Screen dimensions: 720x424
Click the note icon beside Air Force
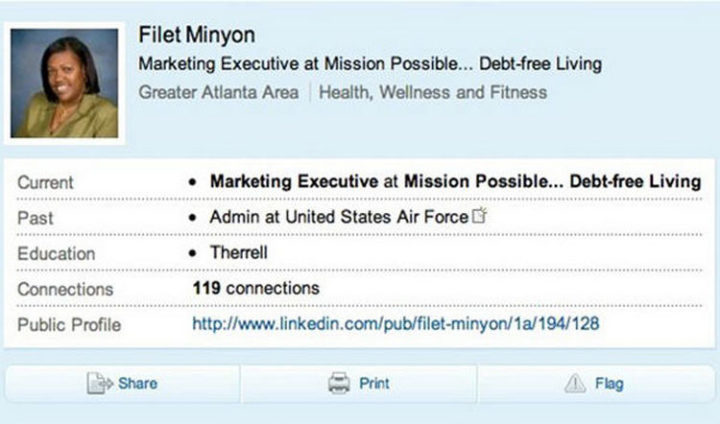click(479, 217)
